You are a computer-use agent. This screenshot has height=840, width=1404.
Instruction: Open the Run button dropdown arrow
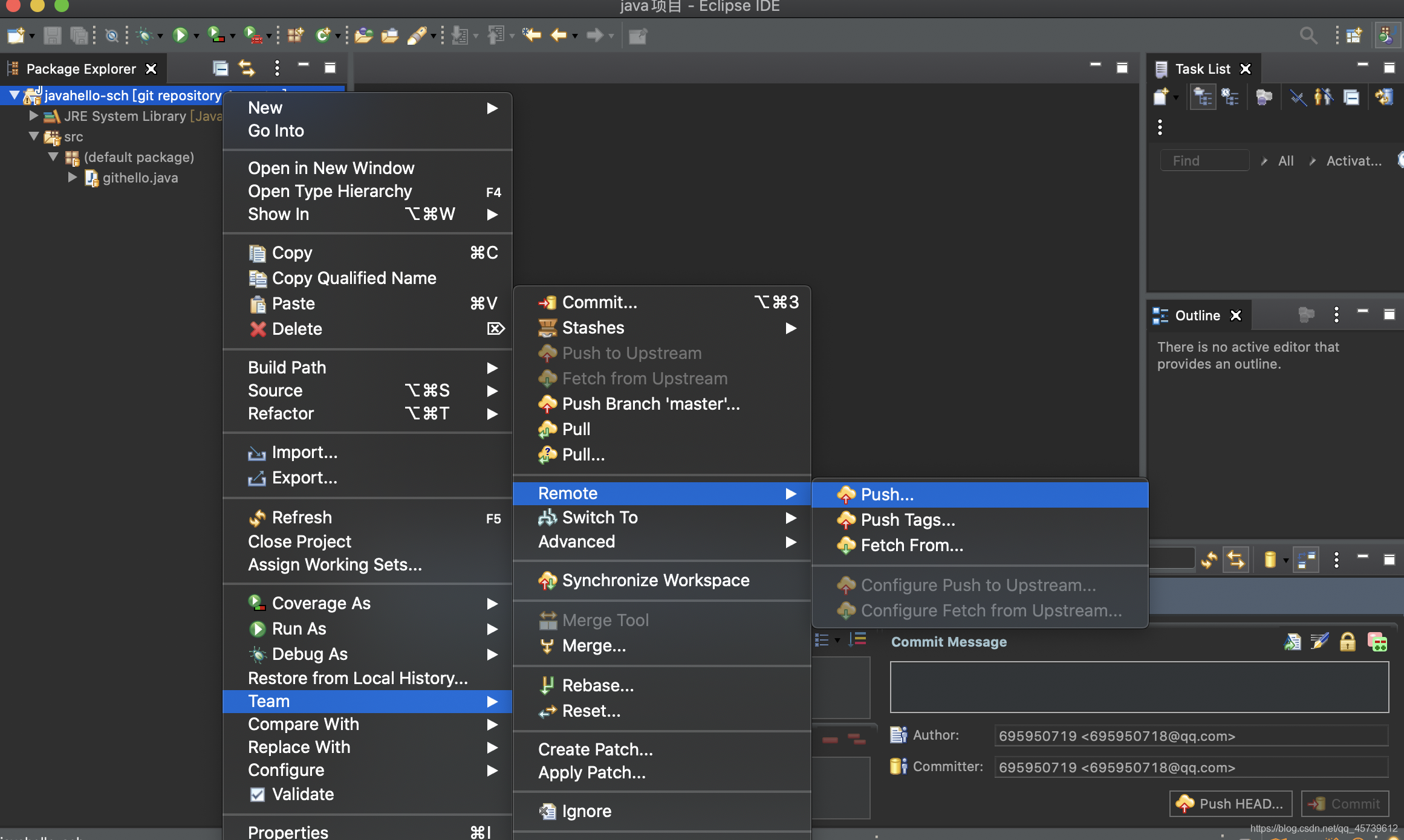click(196, 36)
